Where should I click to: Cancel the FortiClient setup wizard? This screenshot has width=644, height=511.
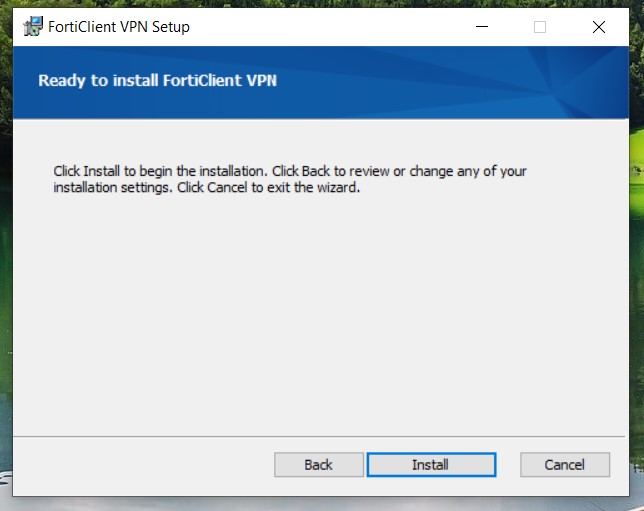565,465
